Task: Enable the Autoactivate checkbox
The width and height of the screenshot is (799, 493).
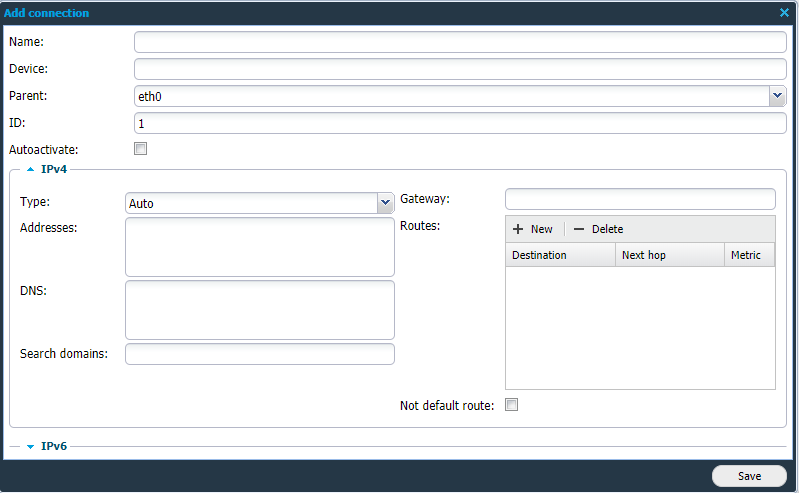Action: (141, 149)
